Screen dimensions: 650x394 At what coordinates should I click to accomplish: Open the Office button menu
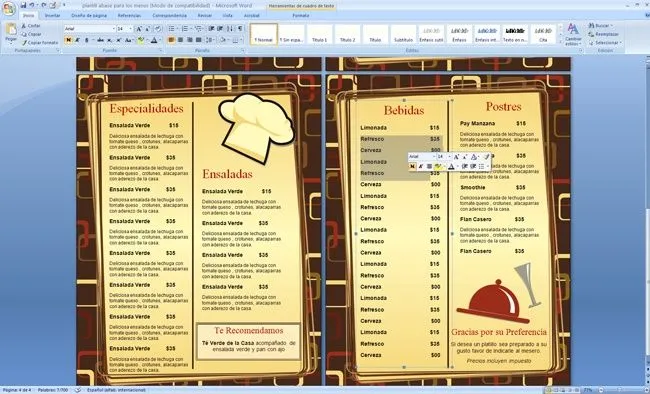coord(8,7)
